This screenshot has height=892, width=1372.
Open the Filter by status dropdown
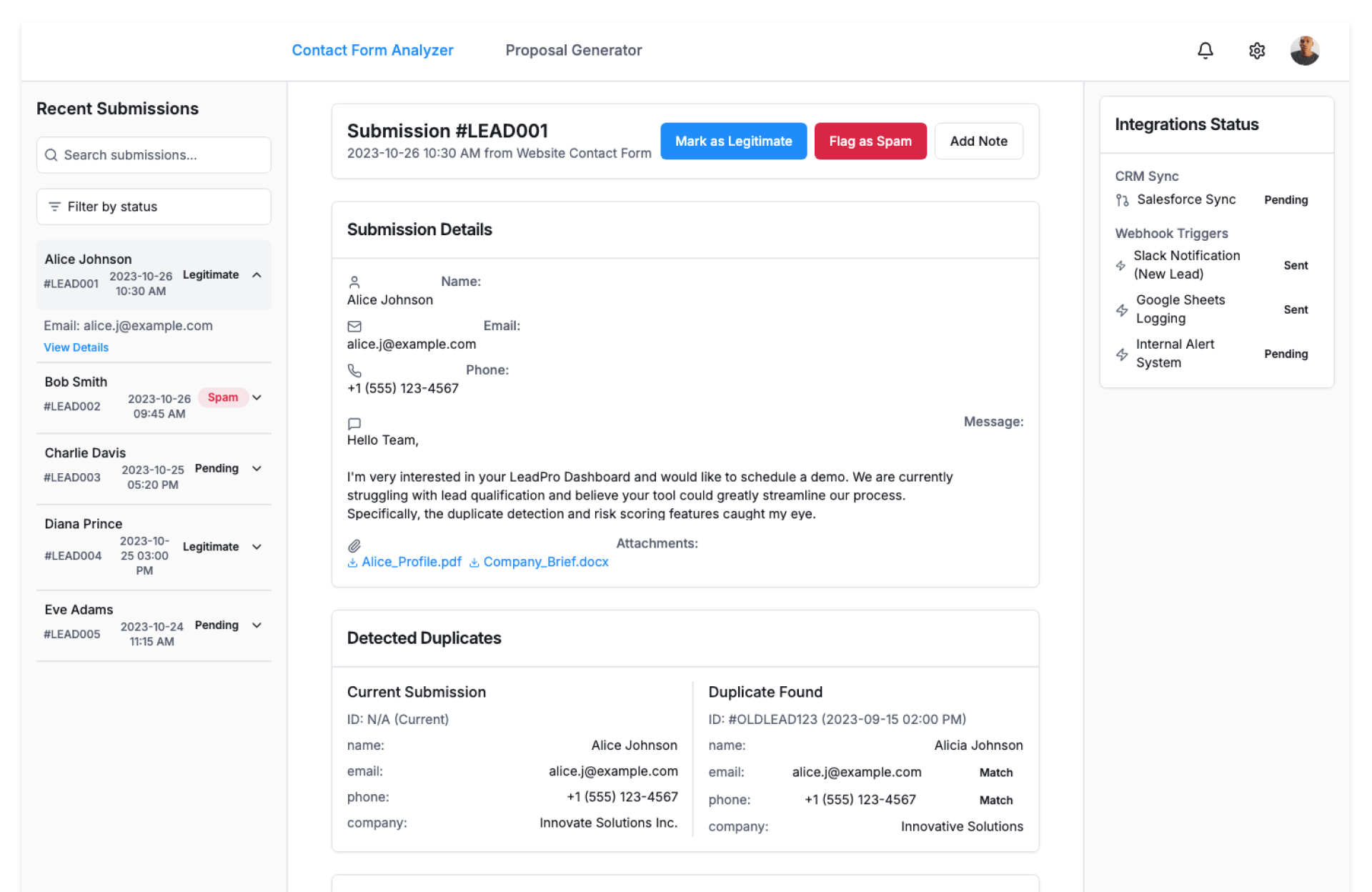click(154, 207)
